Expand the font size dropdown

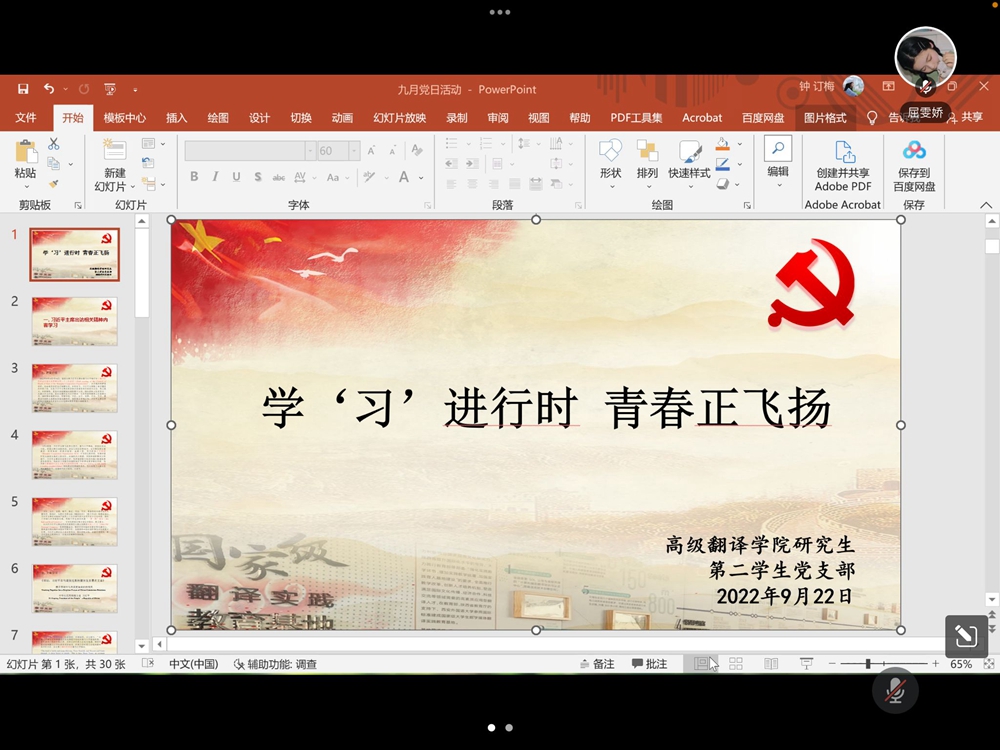coord(354,151)
